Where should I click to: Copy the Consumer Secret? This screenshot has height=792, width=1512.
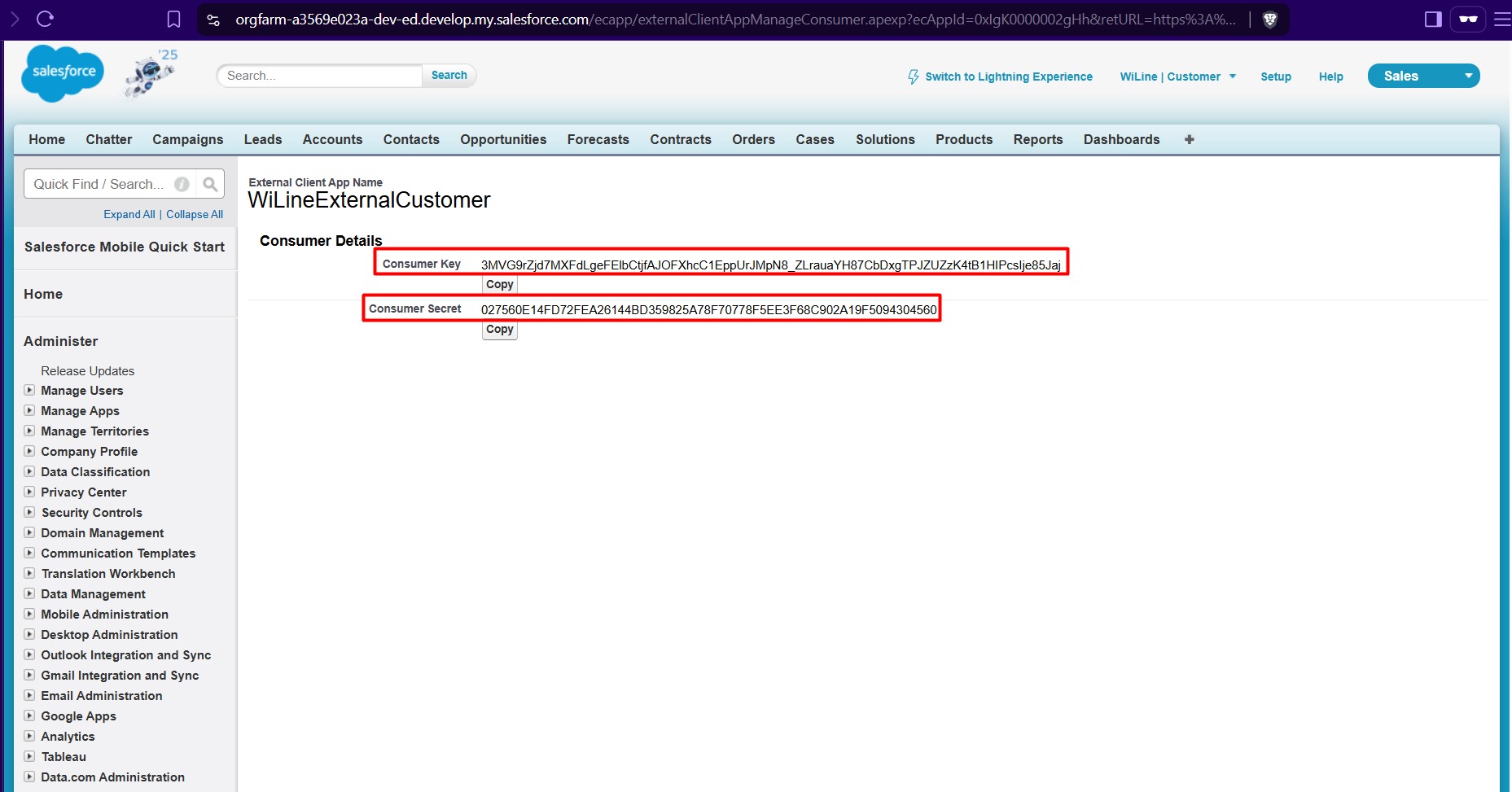[x=499, y=330]
